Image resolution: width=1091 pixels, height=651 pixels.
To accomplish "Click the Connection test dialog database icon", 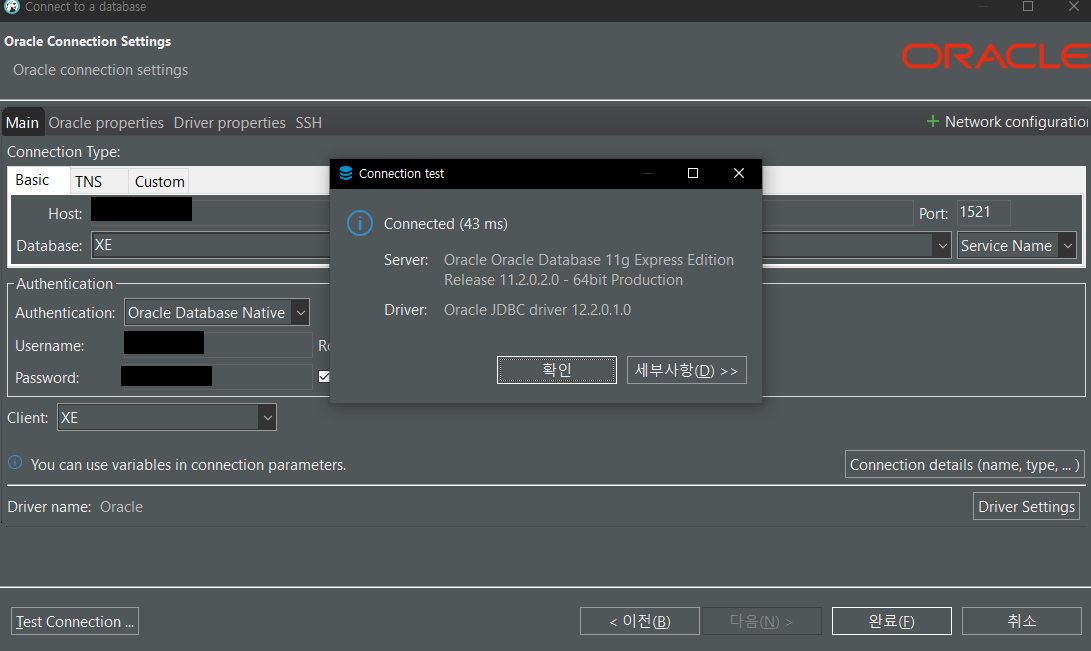I will pyautogui.click(x=346, y=173).
